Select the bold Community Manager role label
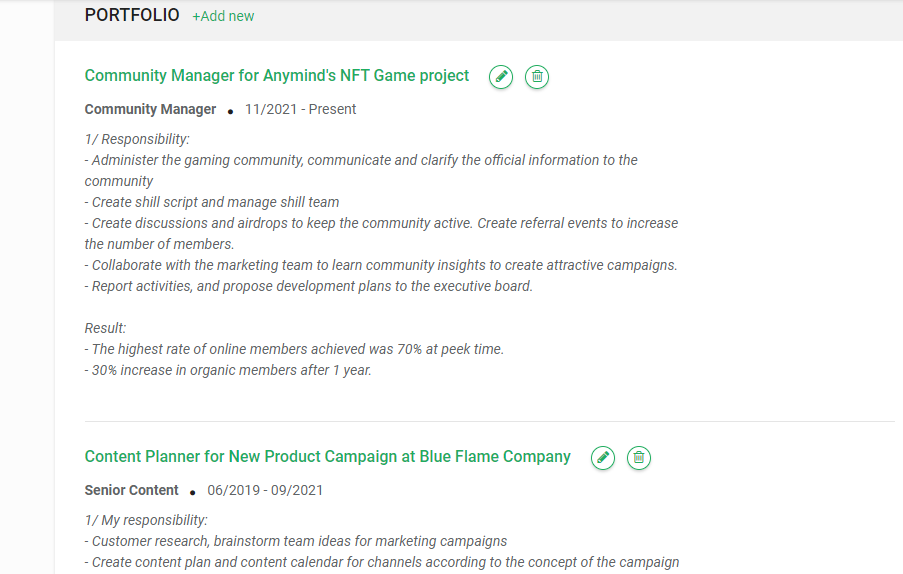This screenshot has width=903, height=574. click(x=150, y=109)
